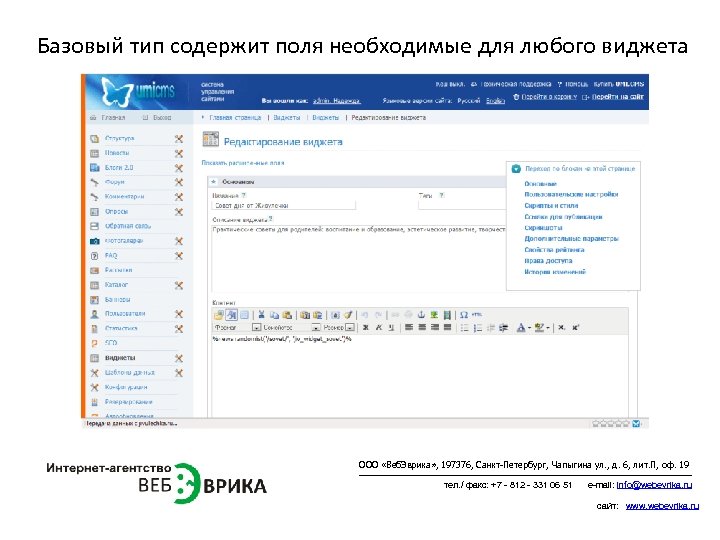Viewport: 720px width, 540px height.
Task: Click Перейти в корзину link
Action: coord(549,97)
